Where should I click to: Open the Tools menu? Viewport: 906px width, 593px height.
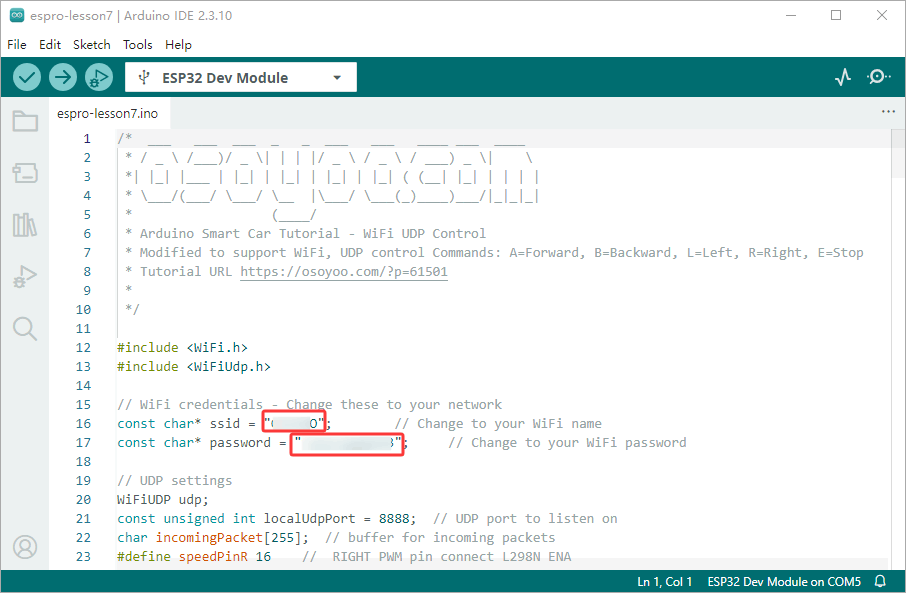[x=138, y=45]
